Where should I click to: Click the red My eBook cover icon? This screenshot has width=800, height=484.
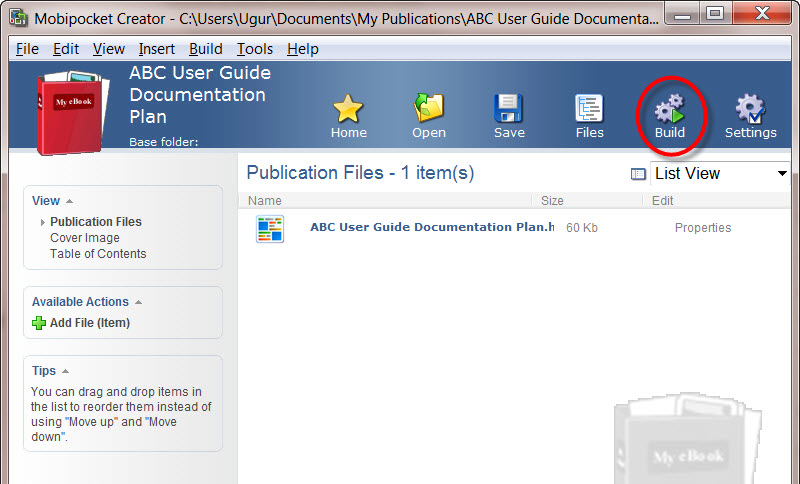coord(73,113)
